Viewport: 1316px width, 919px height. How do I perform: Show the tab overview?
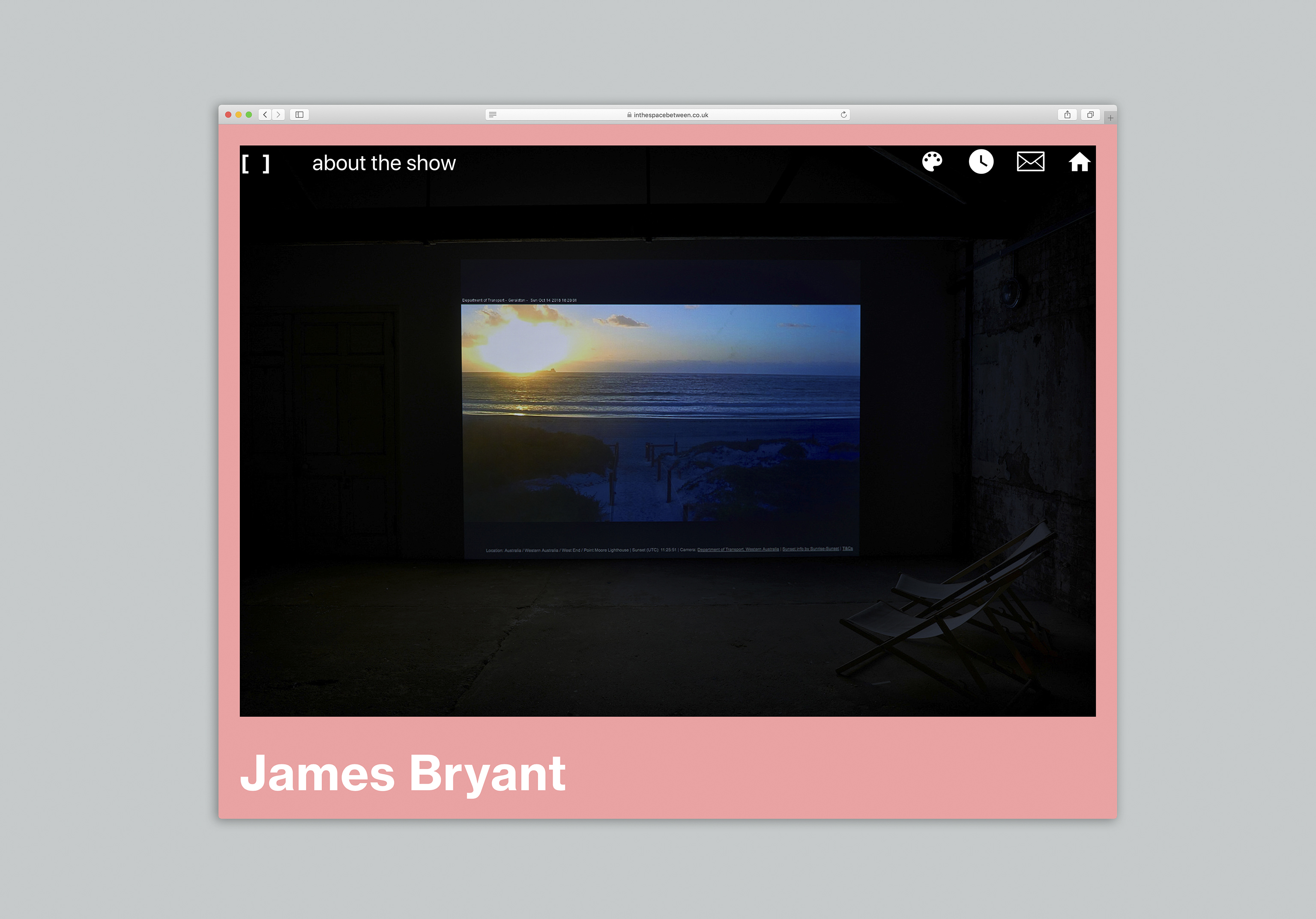1090,115
